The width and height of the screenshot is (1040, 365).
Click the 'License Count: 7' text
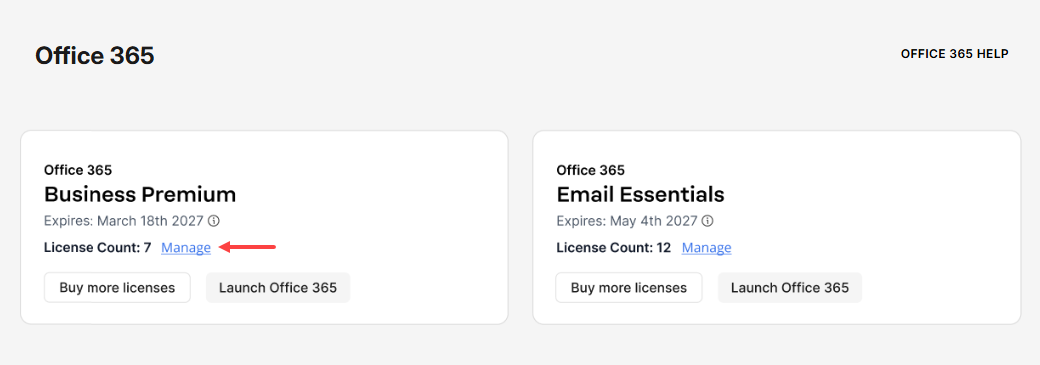[98, 248]
